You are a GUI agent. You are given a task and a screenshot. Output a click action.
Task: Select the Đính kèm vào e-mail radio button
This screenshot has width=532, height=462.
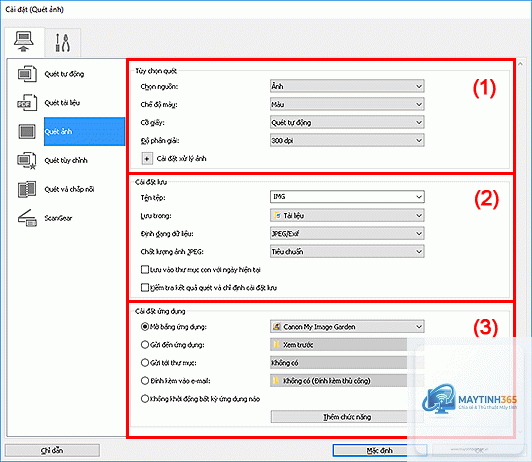pos(145,381)
